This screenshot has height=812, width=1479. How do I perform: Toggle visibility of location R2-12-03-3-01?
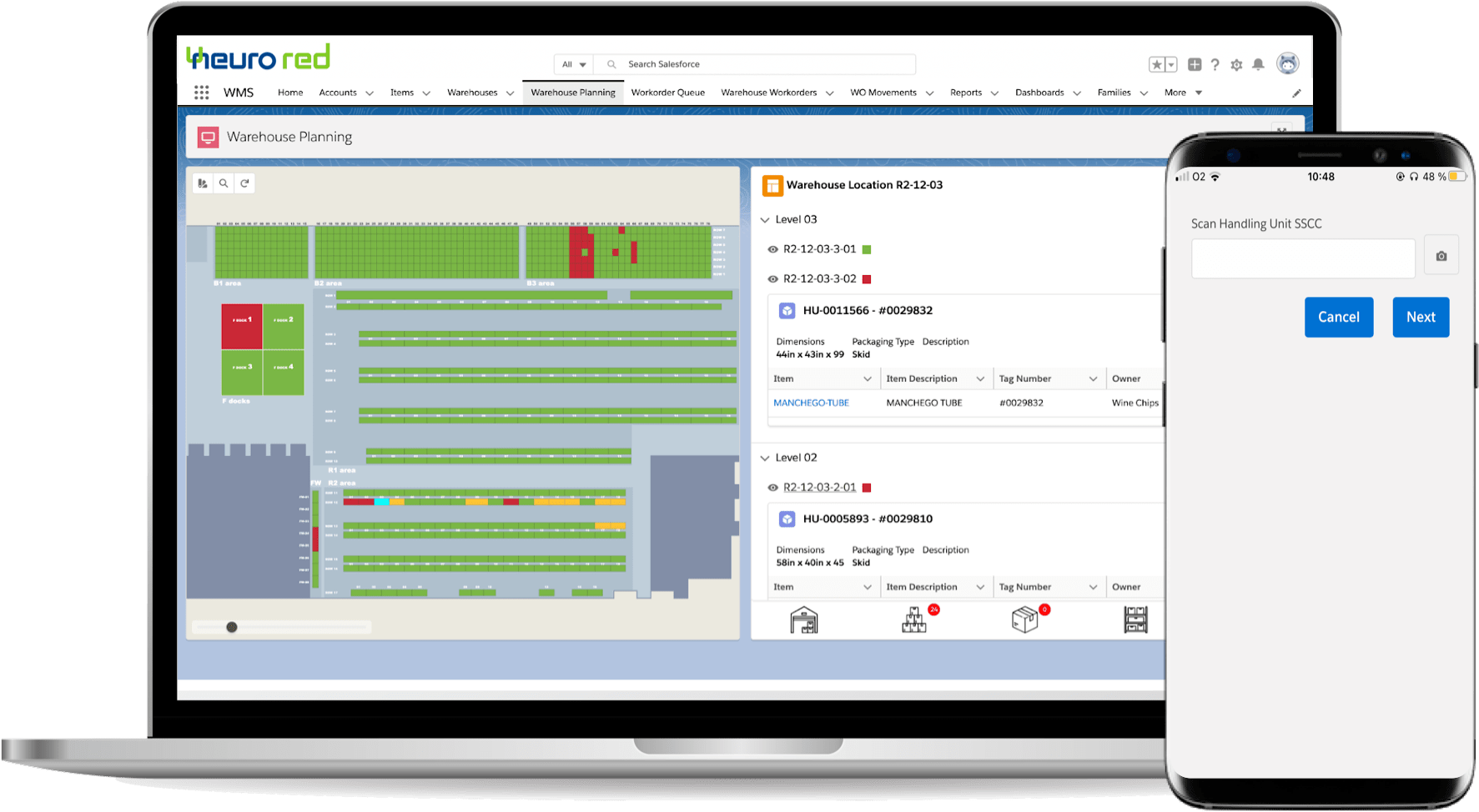[772, 248]
